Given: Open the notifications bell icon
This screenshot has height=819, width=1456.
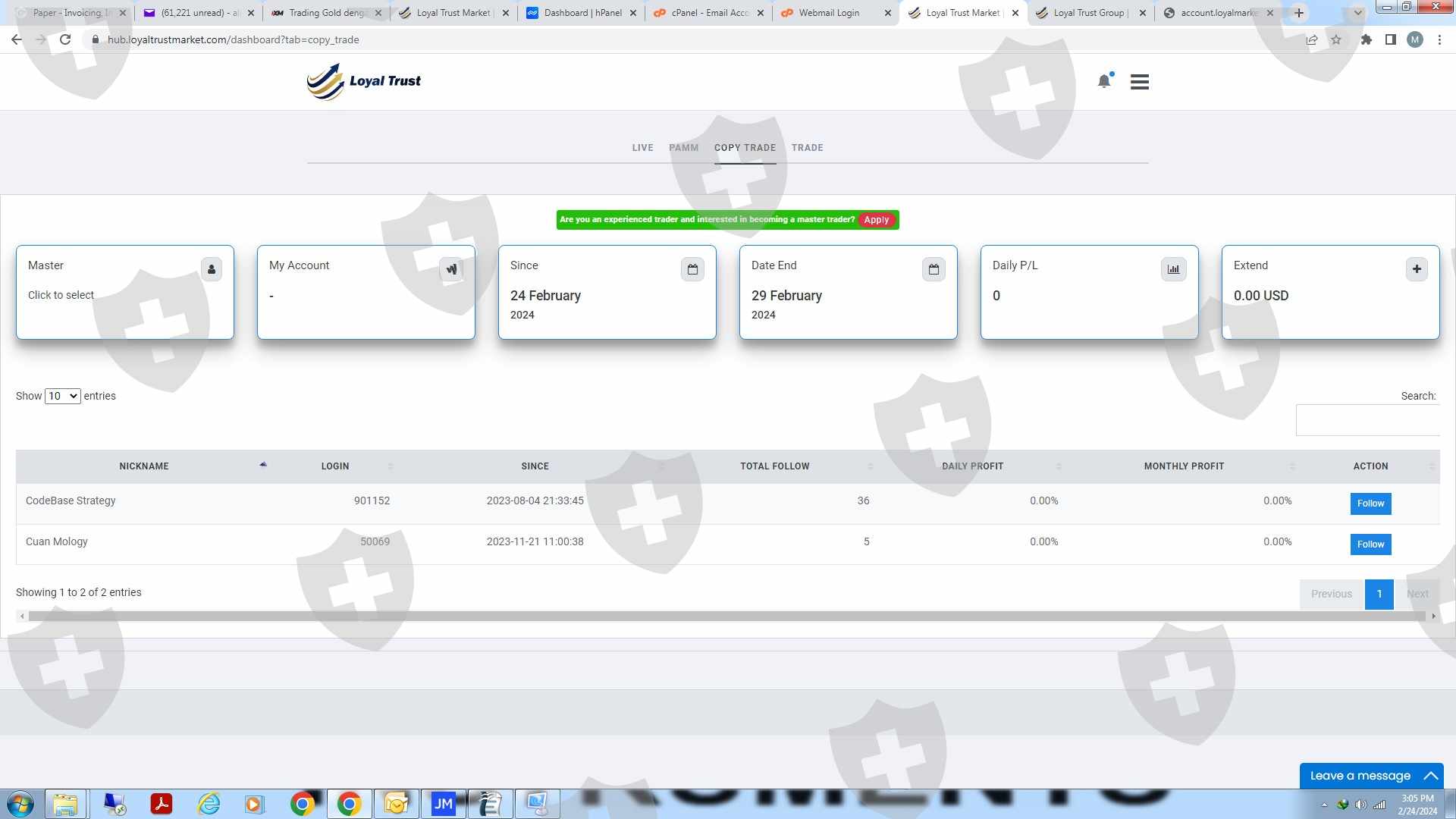Looking at the screenshot, I should coord(1104,81).
